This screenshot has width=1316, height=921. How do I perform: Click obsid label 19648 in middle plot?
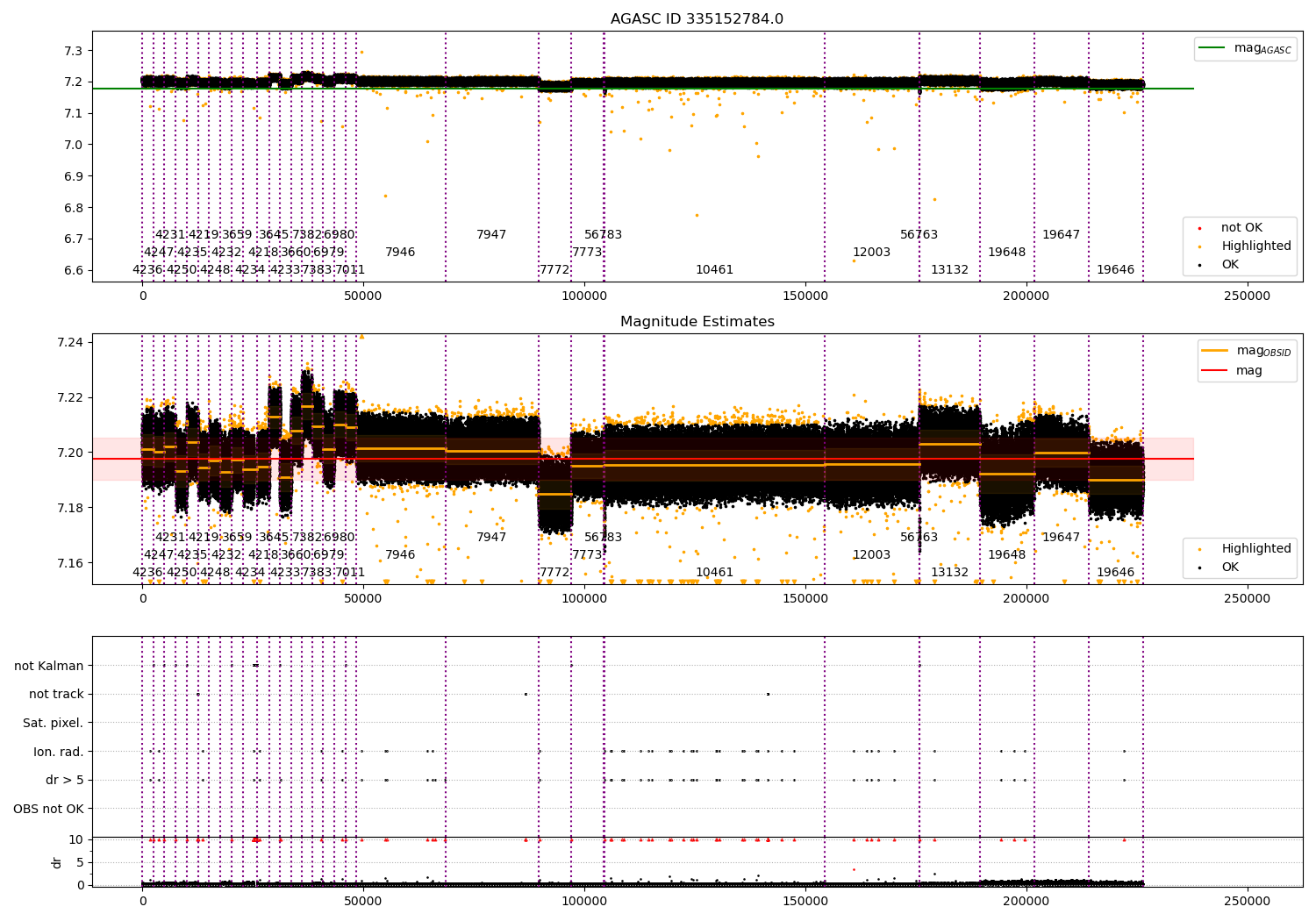(x=1006, y=555)
